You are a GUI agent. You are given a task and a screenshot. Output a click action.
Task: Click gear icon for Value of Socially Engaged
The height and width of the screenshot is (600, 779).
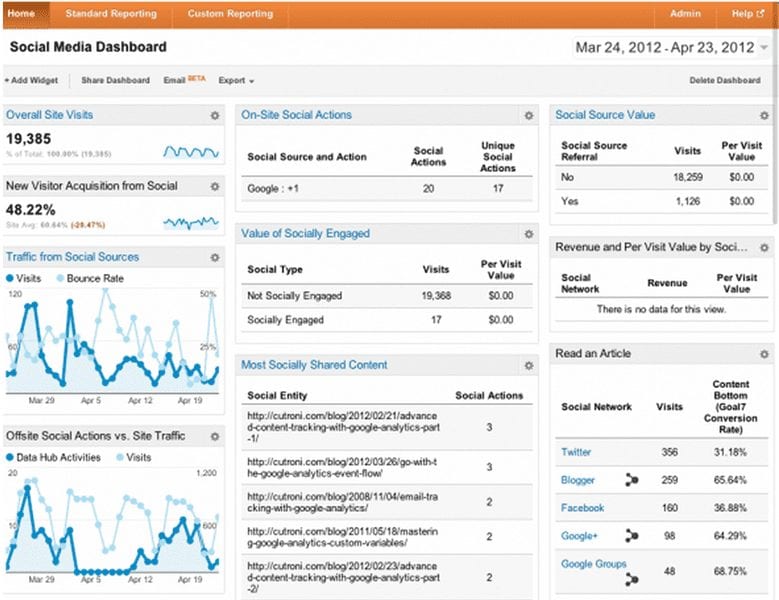pos(529,234)
